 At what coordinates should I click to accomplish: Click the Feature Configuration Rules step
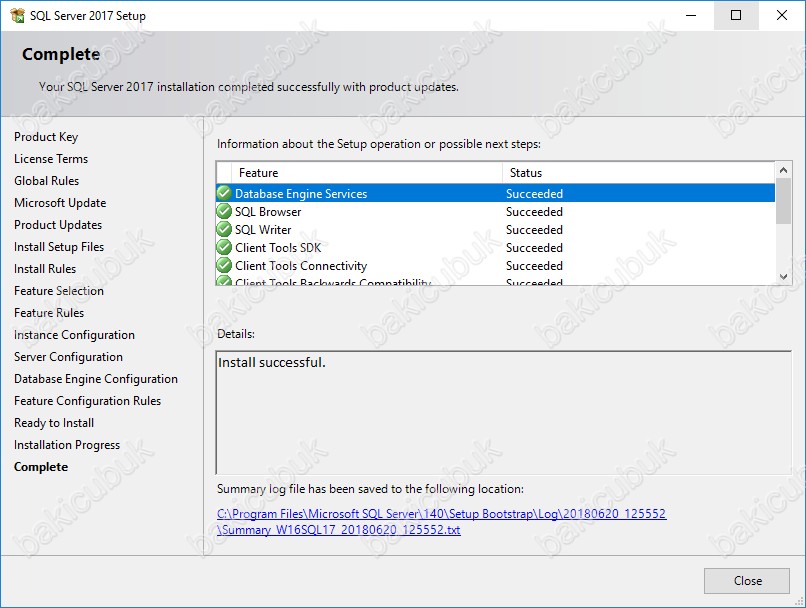pyautogui.click(x=87, y=401)
